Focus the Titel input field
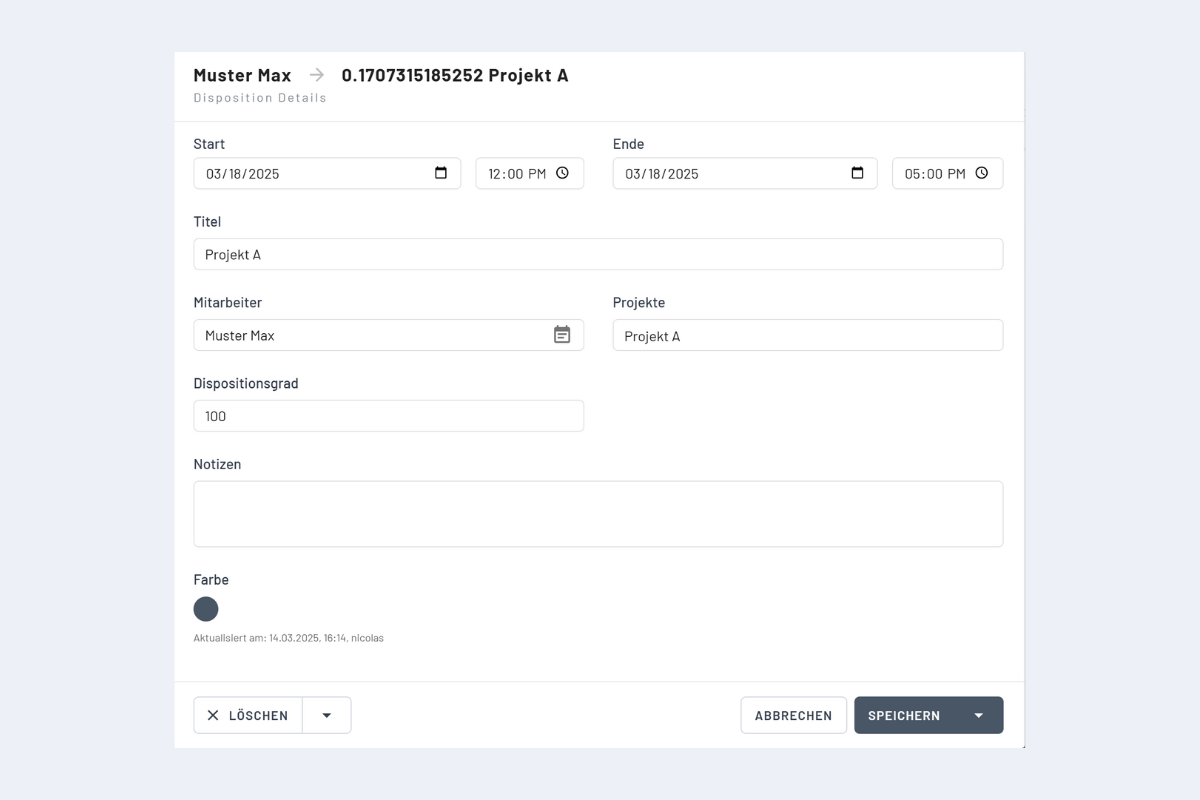The image size is (1200, 800). click(598, 255)
